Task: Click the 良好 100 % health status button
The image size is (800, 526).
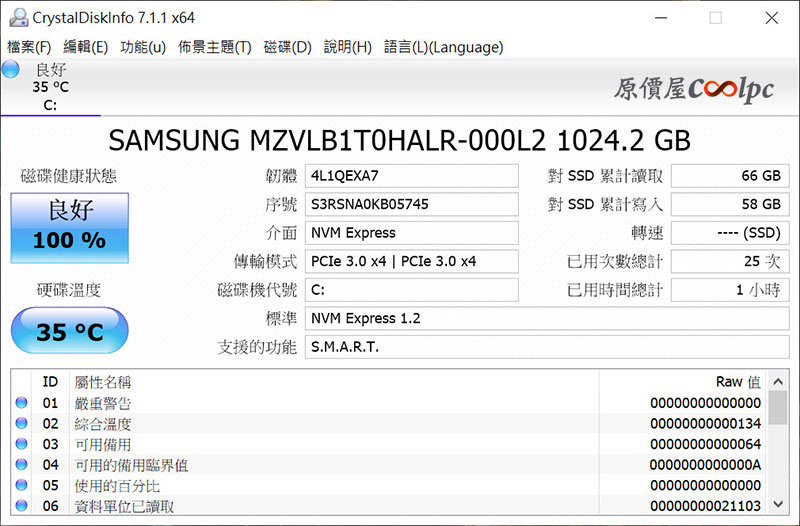Action: (69, 228)
